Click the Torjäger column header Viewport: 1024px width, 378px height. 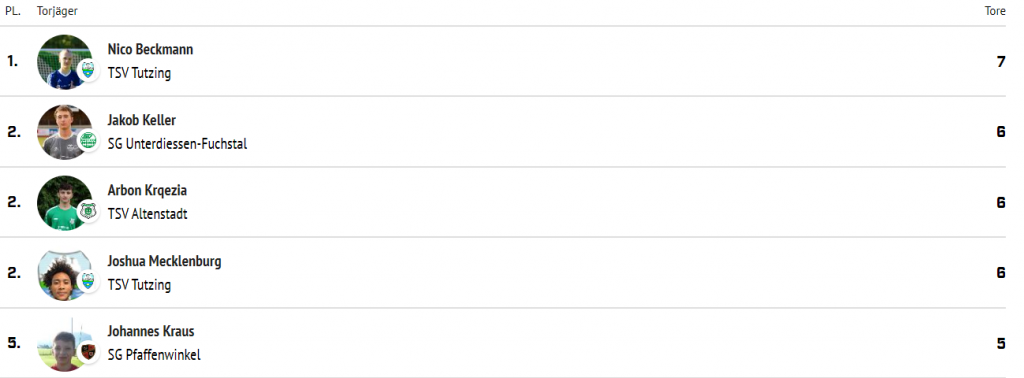coord(57,12)
